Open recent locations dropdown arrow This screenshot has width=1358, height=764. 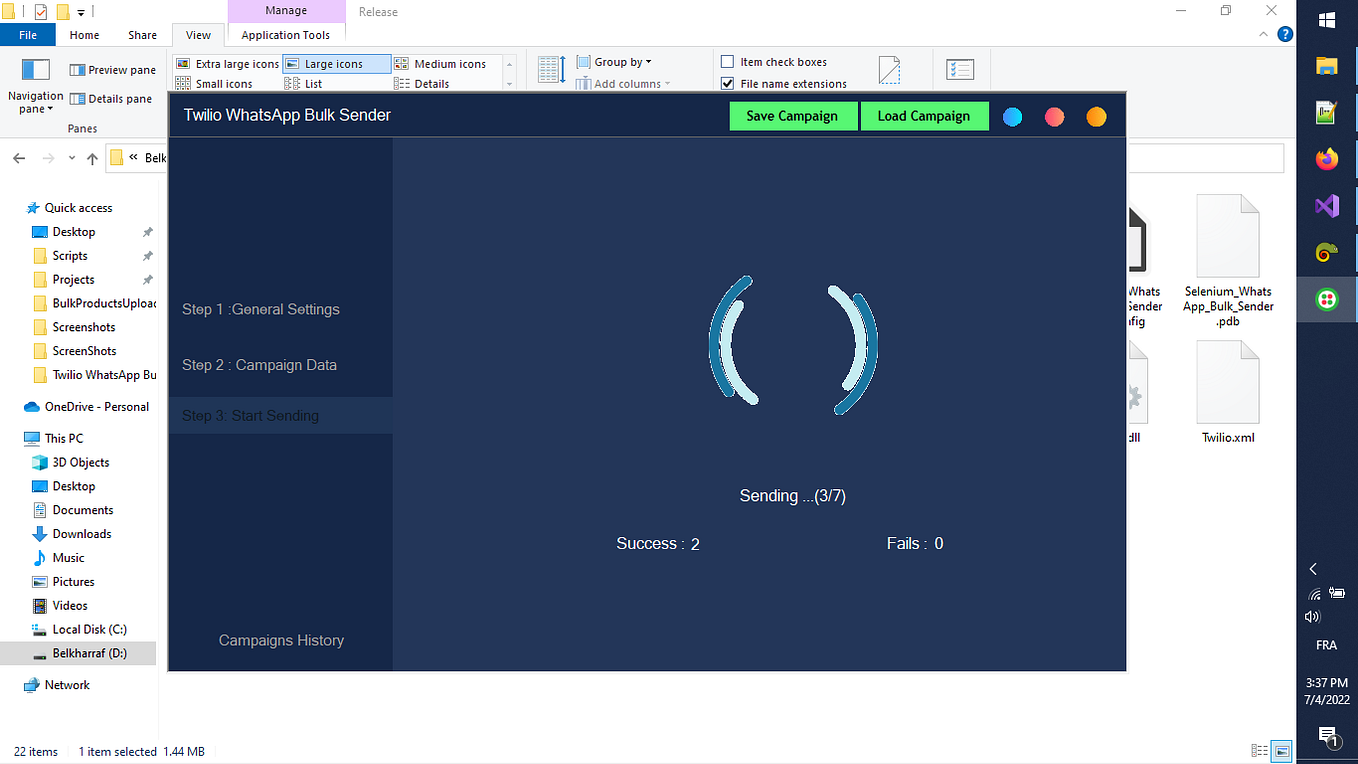coord(72,158)
